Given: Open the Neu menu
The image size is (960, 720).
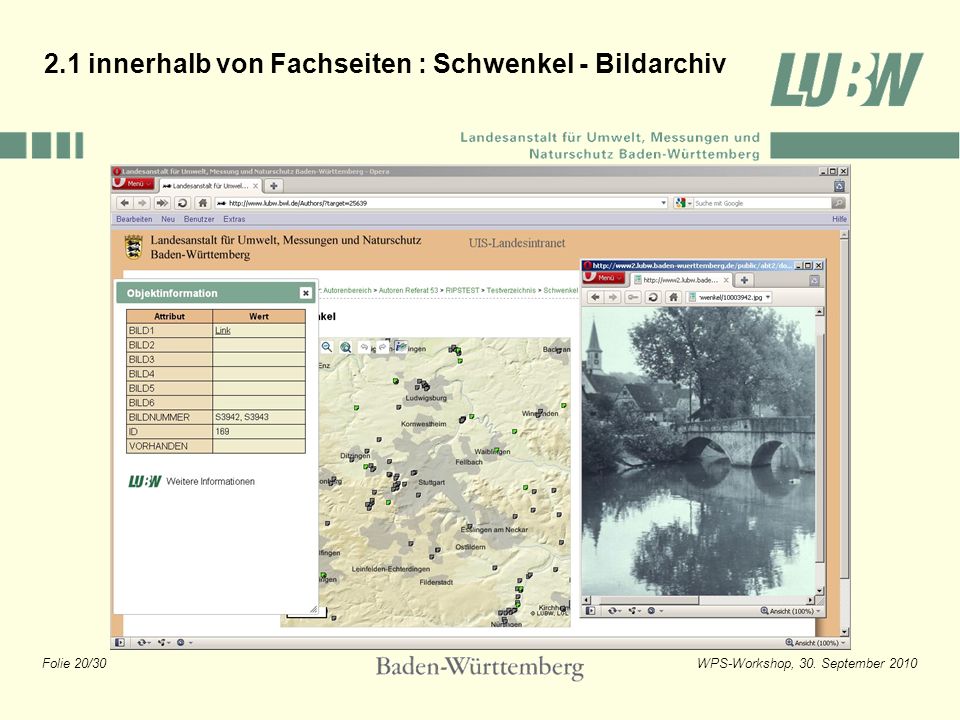Looking at the screenshot, I should 168,219.
